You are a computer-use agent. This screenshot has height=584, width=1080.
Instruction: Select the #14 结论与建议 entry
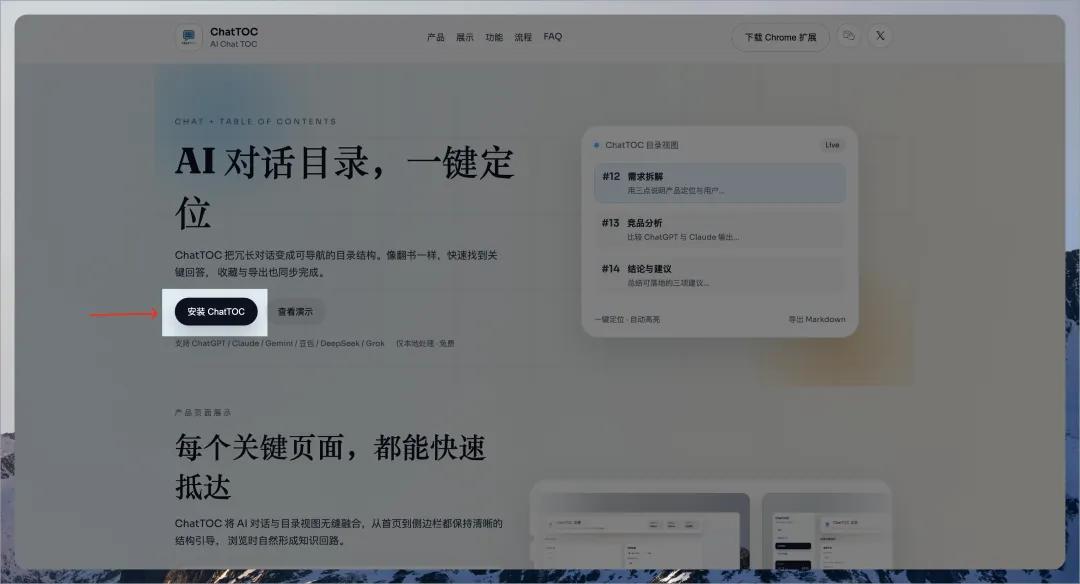(x=720, y=275)
